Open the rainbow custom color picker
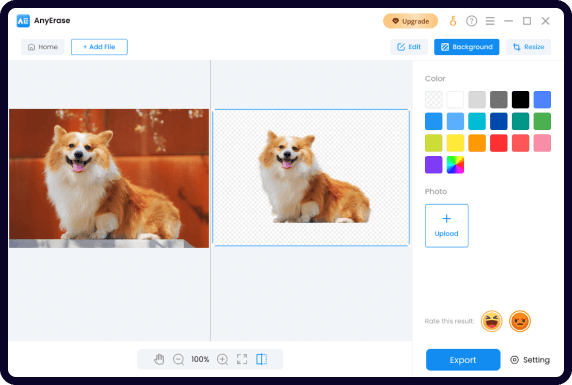 coord(455,165)
